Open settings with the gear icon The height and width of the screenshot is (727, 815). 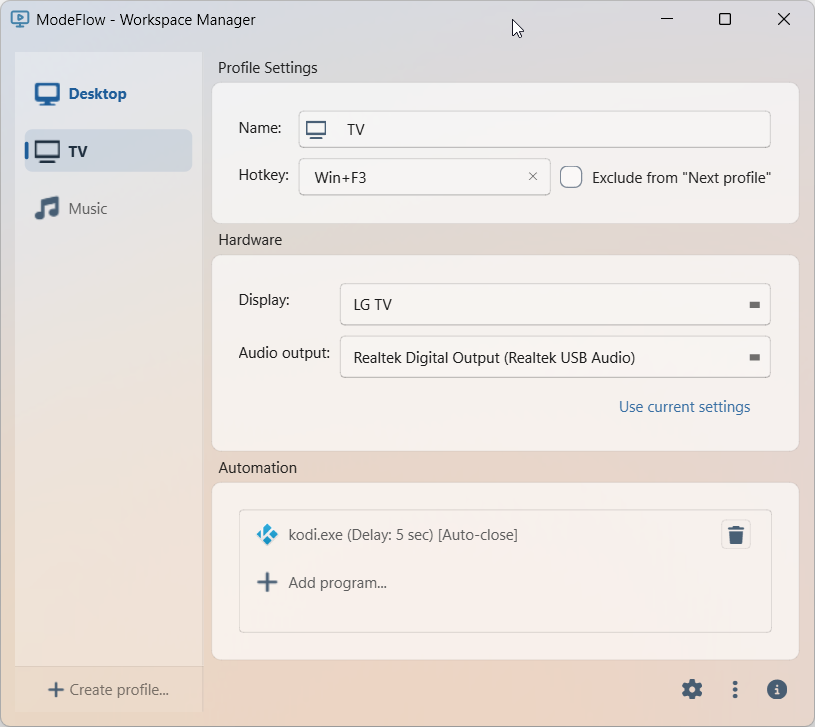click(692, 690)
